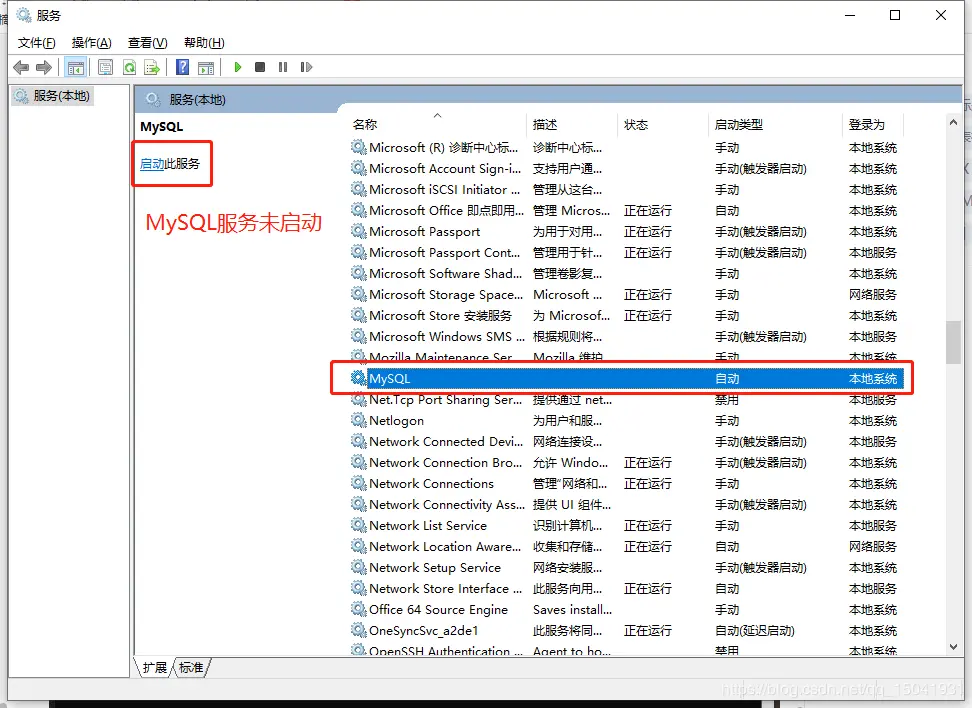Viewport: 972px width, 708px height.
Task: Click the gear icon beside Office 64 Source Engine
Action: 358,609
